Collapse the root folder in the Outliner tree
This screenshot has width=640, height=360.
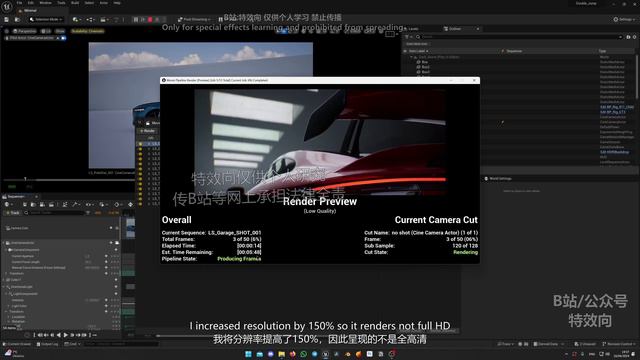pos(411,57)
